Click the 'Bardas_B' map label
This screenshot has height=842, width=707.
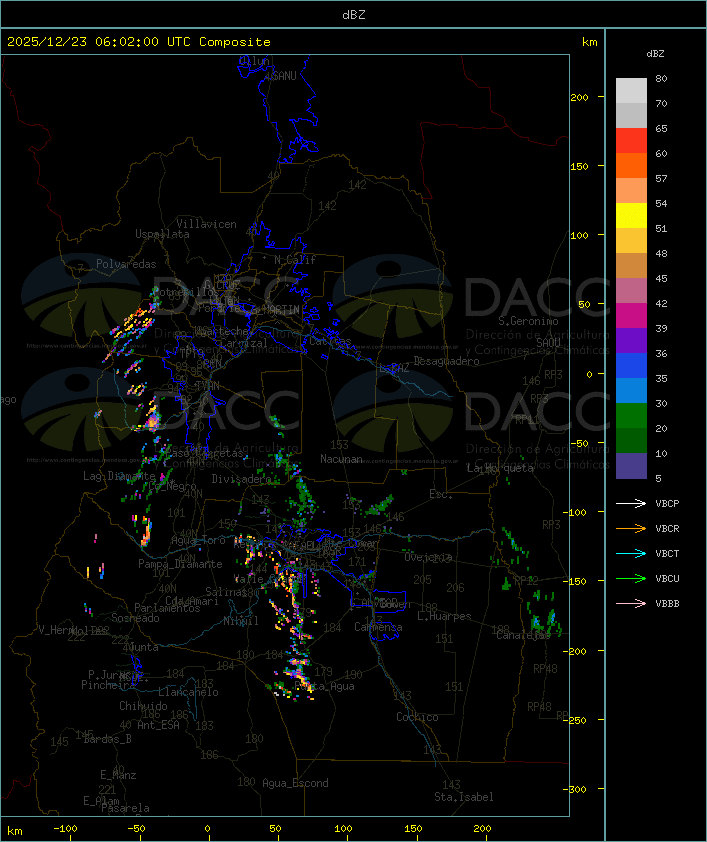(107, 739)
